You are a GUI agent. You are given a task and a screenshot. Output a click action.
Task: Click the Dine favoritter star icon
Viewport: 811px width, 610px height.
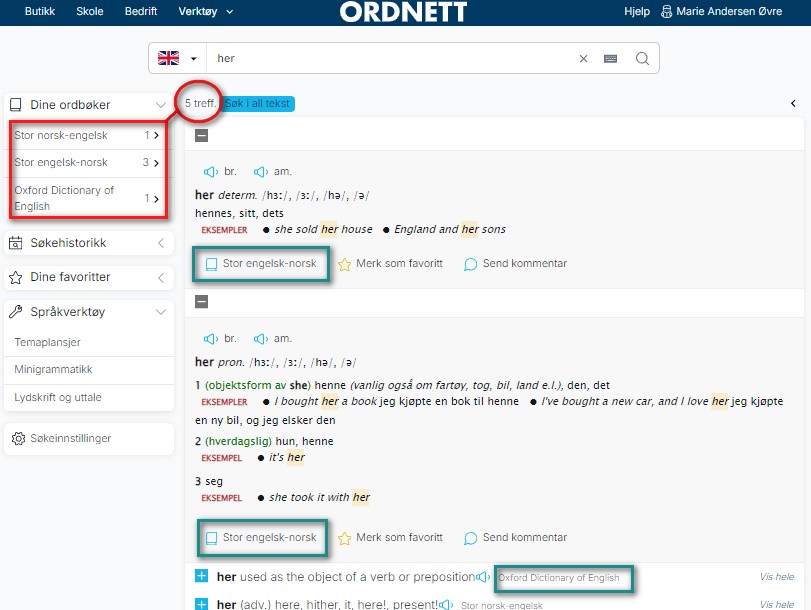16,278
